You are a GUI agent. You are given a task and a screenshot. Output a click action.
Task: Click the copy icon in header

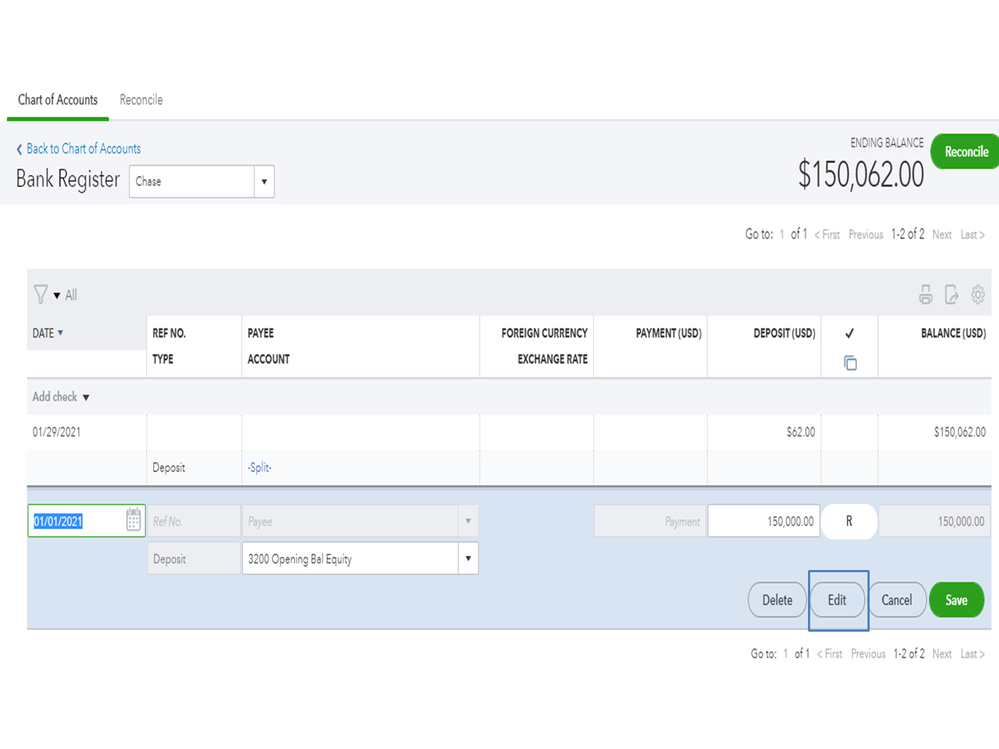coord(850,363)
